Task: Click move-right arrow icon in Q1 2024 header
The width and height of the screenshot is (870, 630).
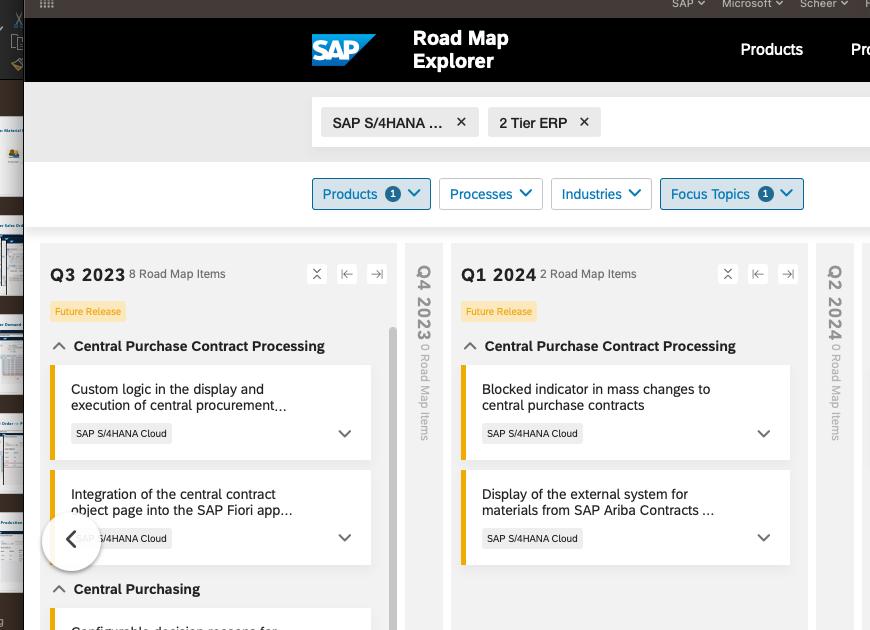Action: click(788, 274)
